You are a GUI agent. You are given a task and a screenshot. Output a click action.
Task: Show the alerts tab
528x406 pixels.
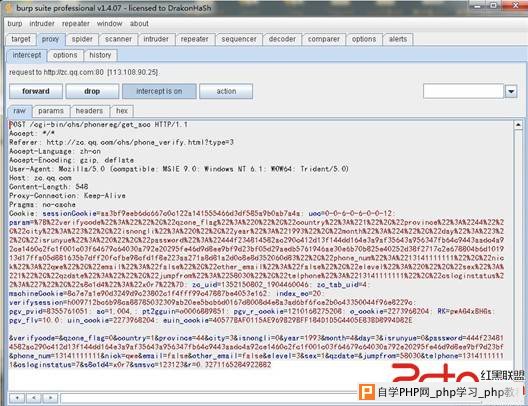coord(398,39)
